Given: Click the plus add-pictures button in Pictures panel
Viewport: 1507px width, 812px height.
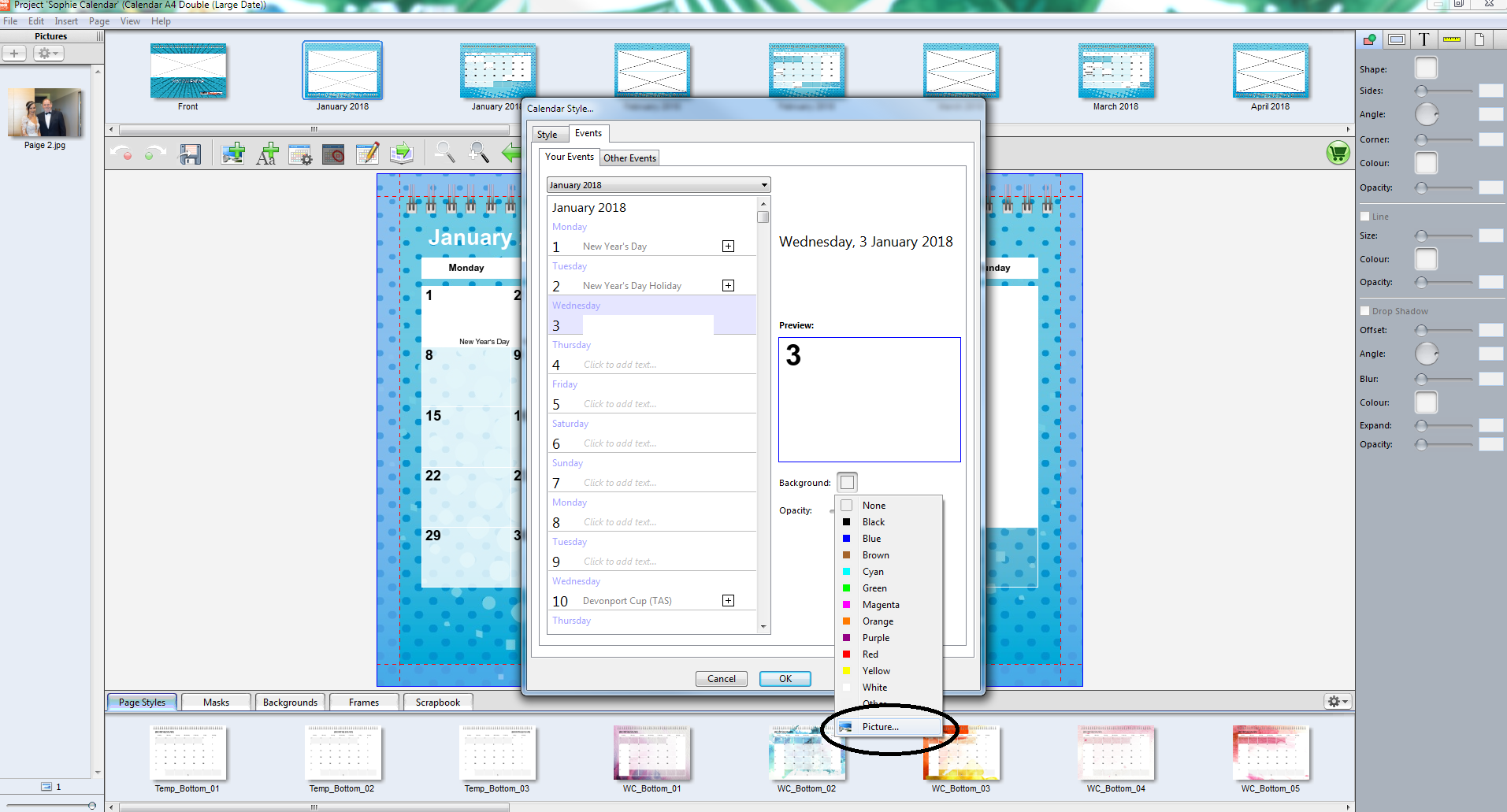Looking at the screenshot, I should [14, 53].
